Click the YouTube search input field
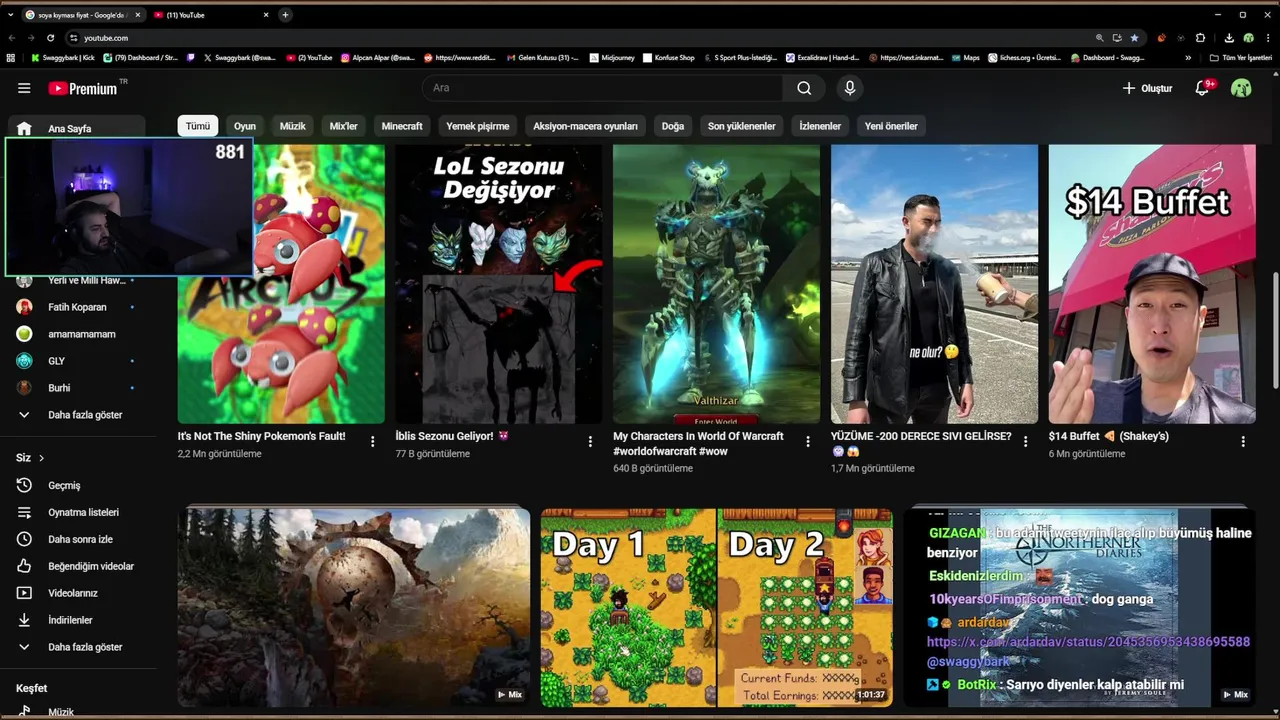Image resolution: width=1280 pixels, height=720 pixels. (603, 88)
